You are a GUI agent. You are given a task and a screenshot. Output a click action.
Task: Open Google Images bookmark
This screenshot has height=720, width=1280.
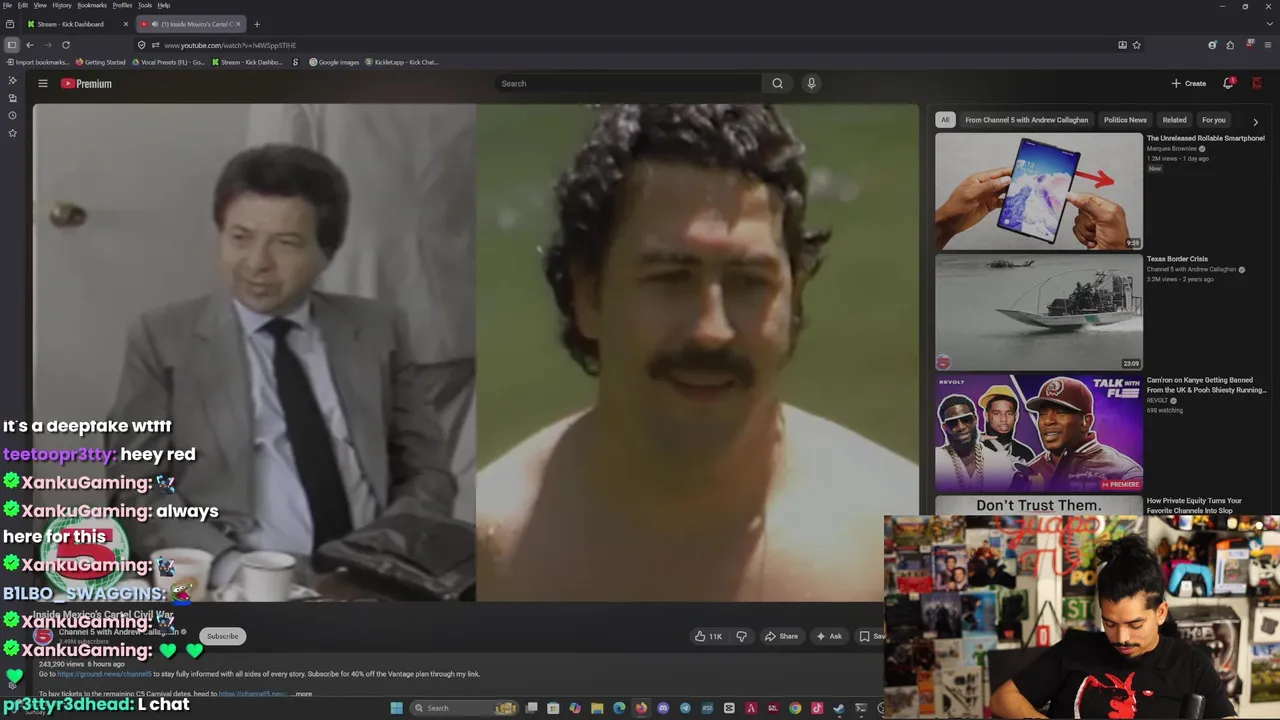pos(334,62)
